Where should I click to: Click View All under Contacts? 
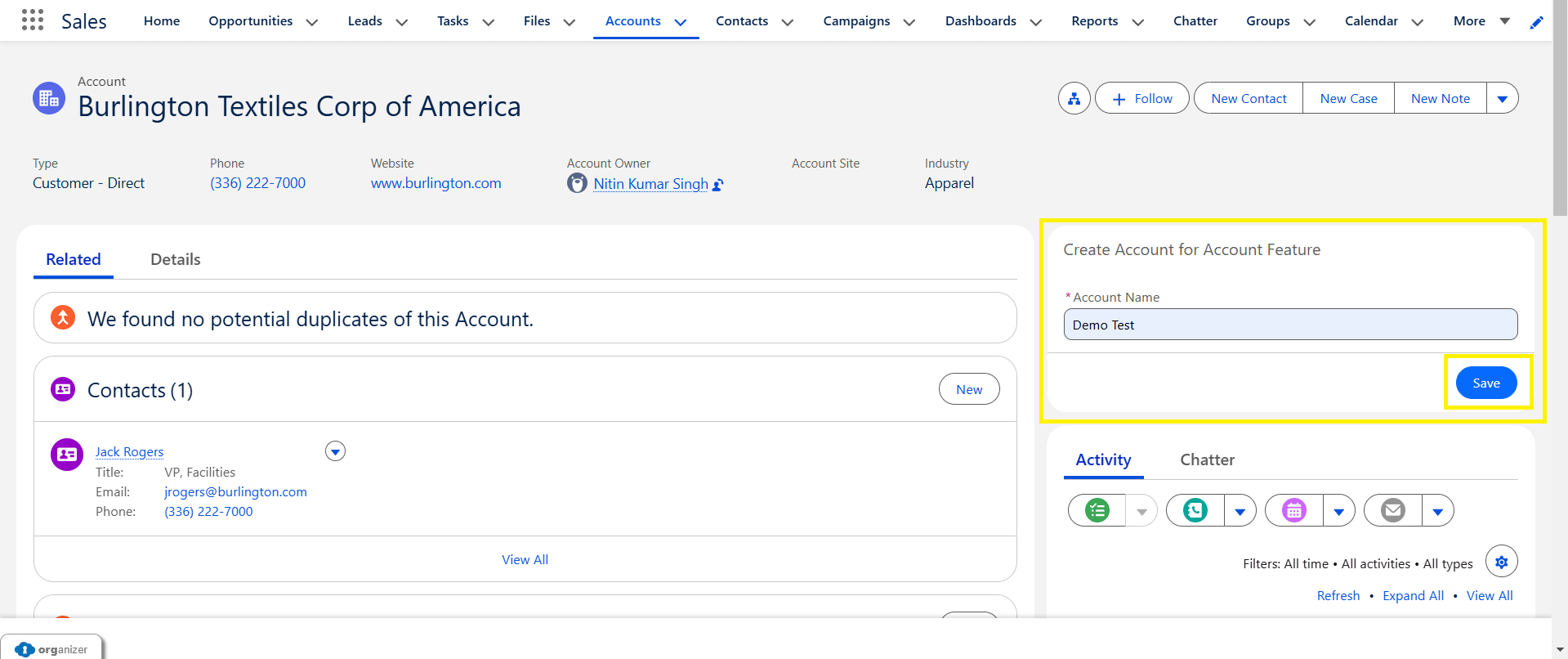point(525,559)
